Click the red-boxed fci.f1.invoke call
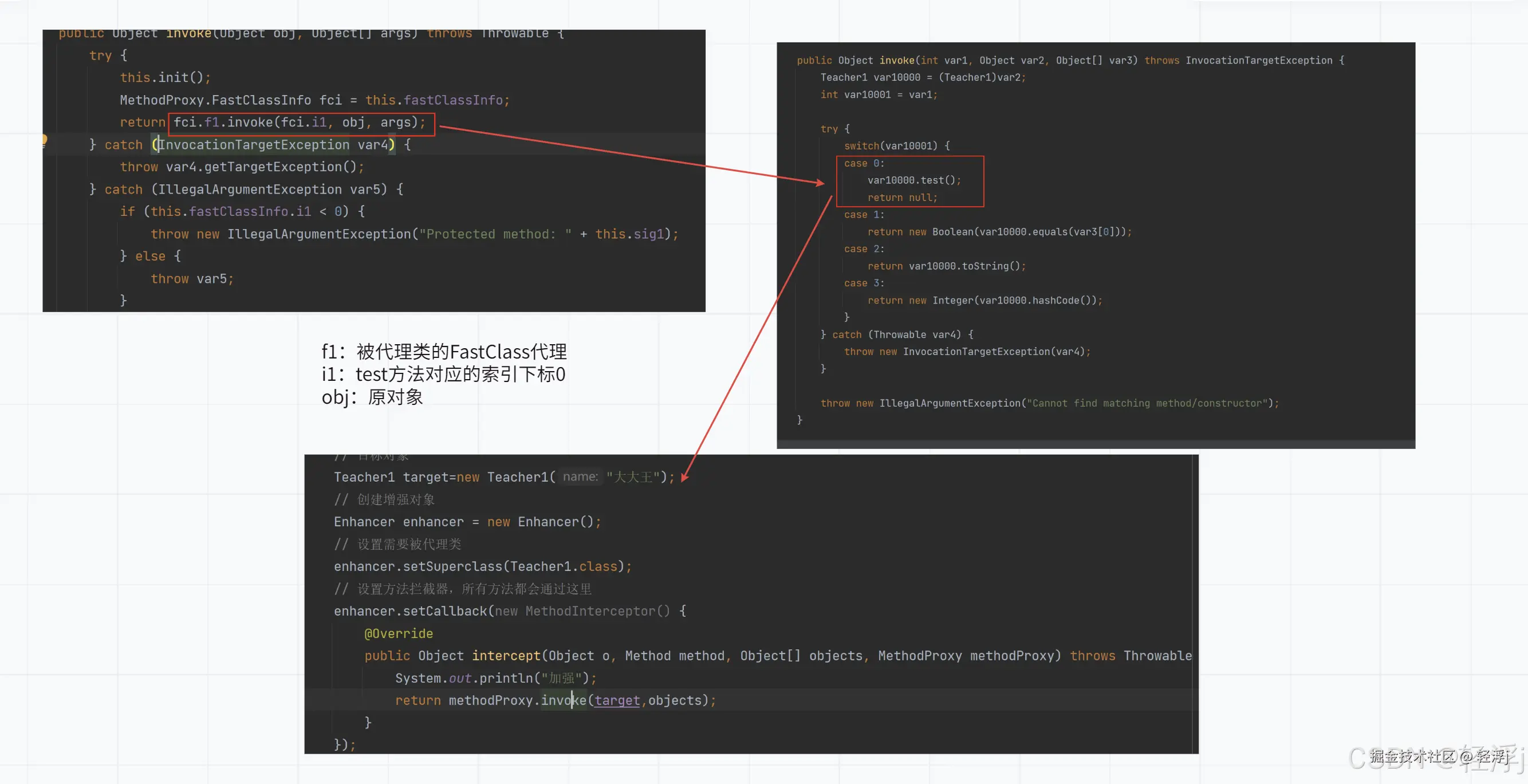Viewport: 1528px width, 784px height. [300, 123]
